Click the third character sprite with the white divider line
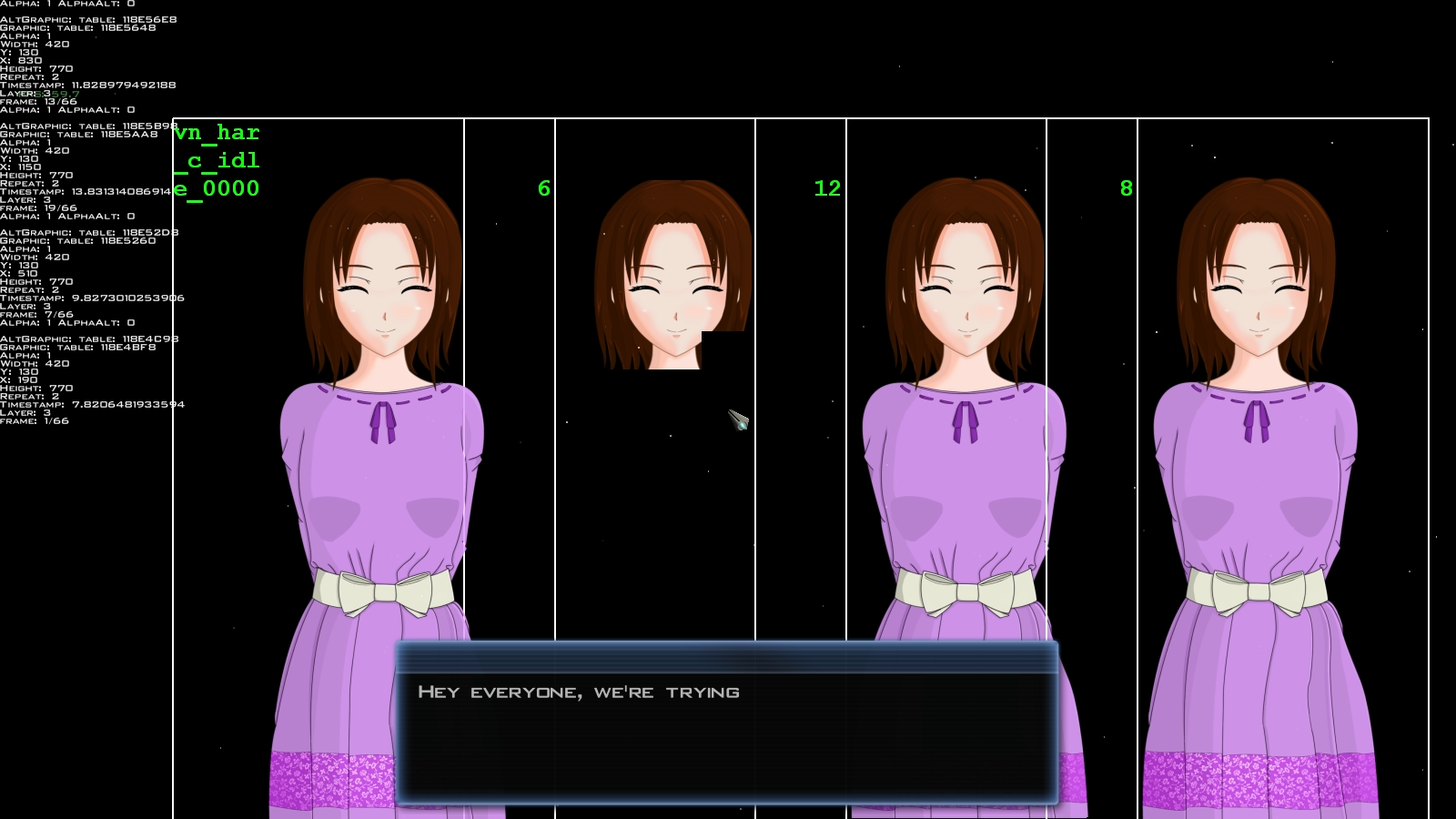The height and width of the screenshot is (819, 1456). coord(967,498)
